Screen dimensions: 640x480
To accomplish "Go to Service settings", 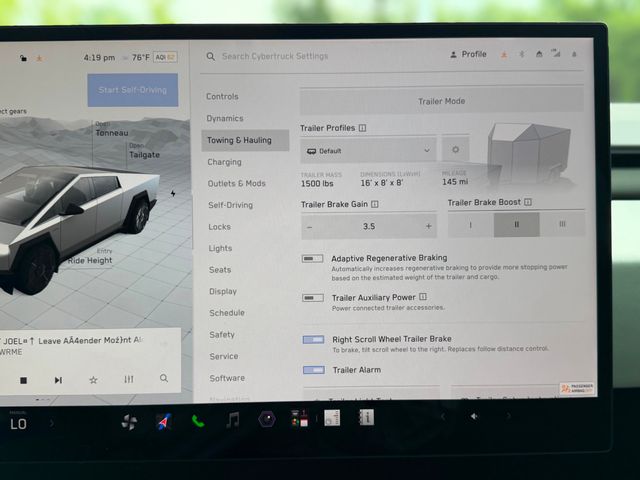I will [224, 356].
